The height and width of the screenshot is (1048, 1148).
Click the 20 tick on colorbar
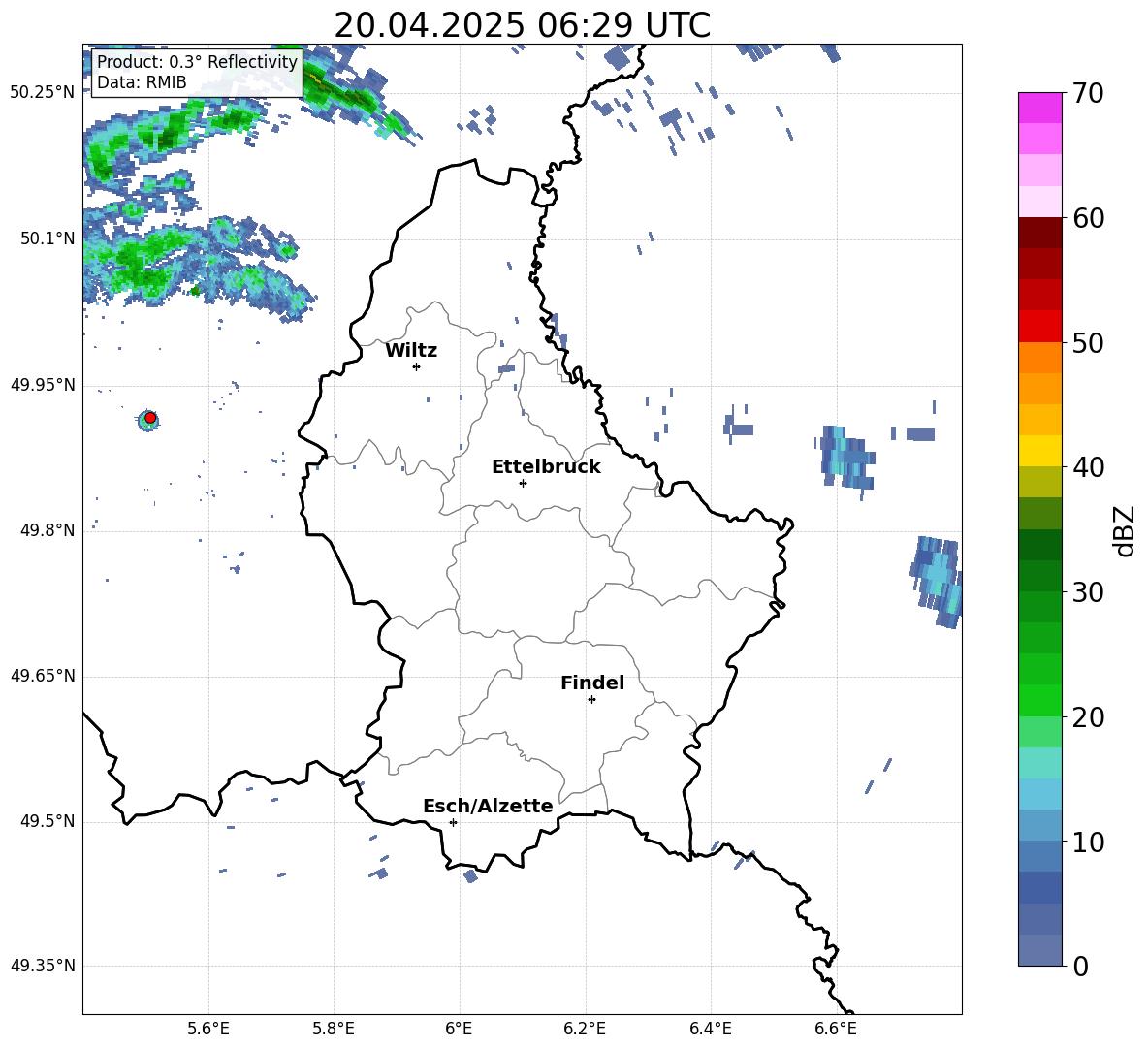pos(1088,716)
